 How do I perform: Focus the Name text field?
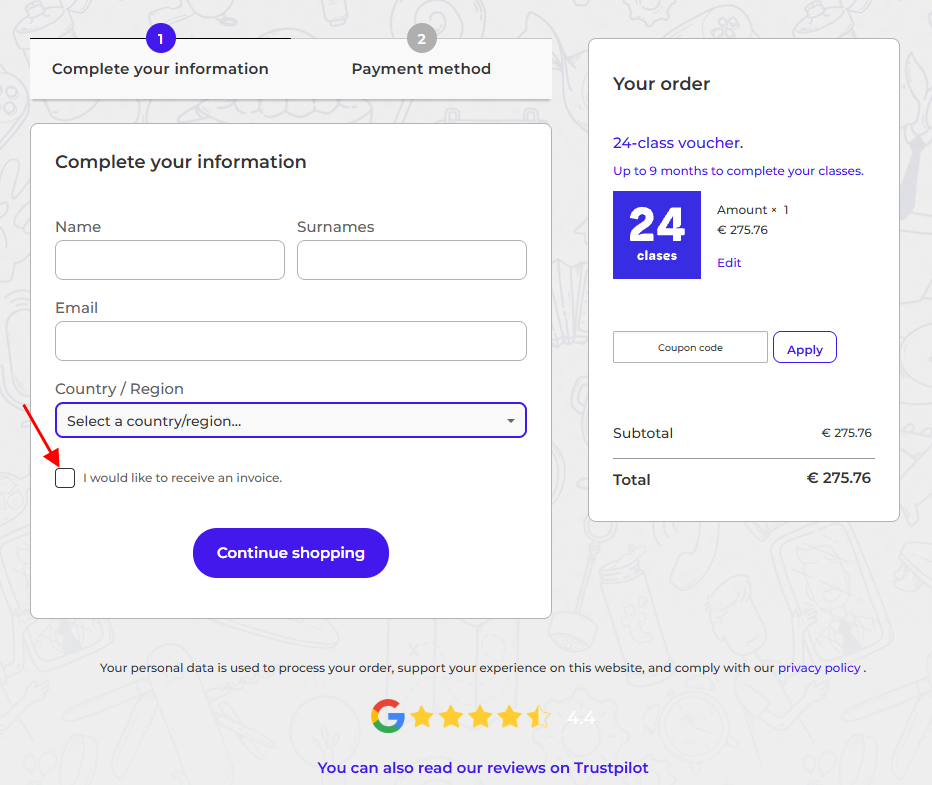[170, 260]
